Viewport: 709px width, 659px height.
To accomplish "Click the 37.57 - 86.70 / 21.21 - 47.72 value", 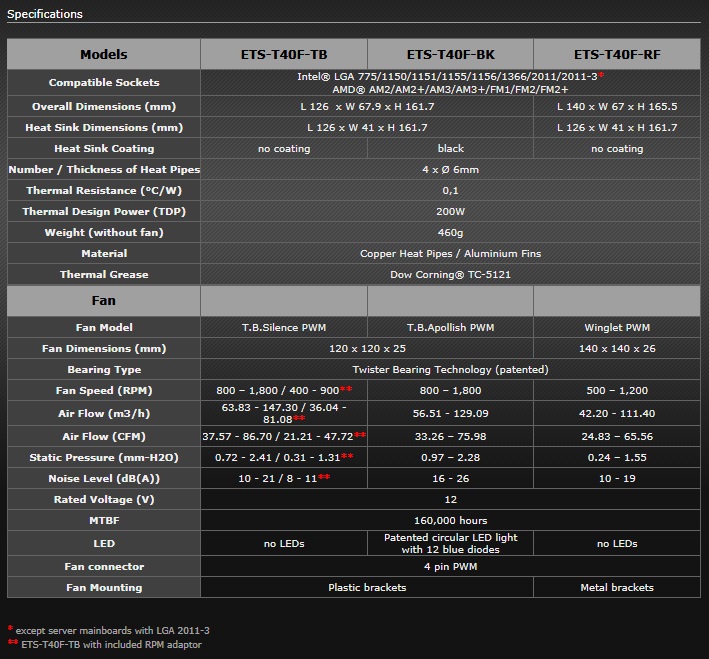I will pyautogui.click(x=284, y=436).
